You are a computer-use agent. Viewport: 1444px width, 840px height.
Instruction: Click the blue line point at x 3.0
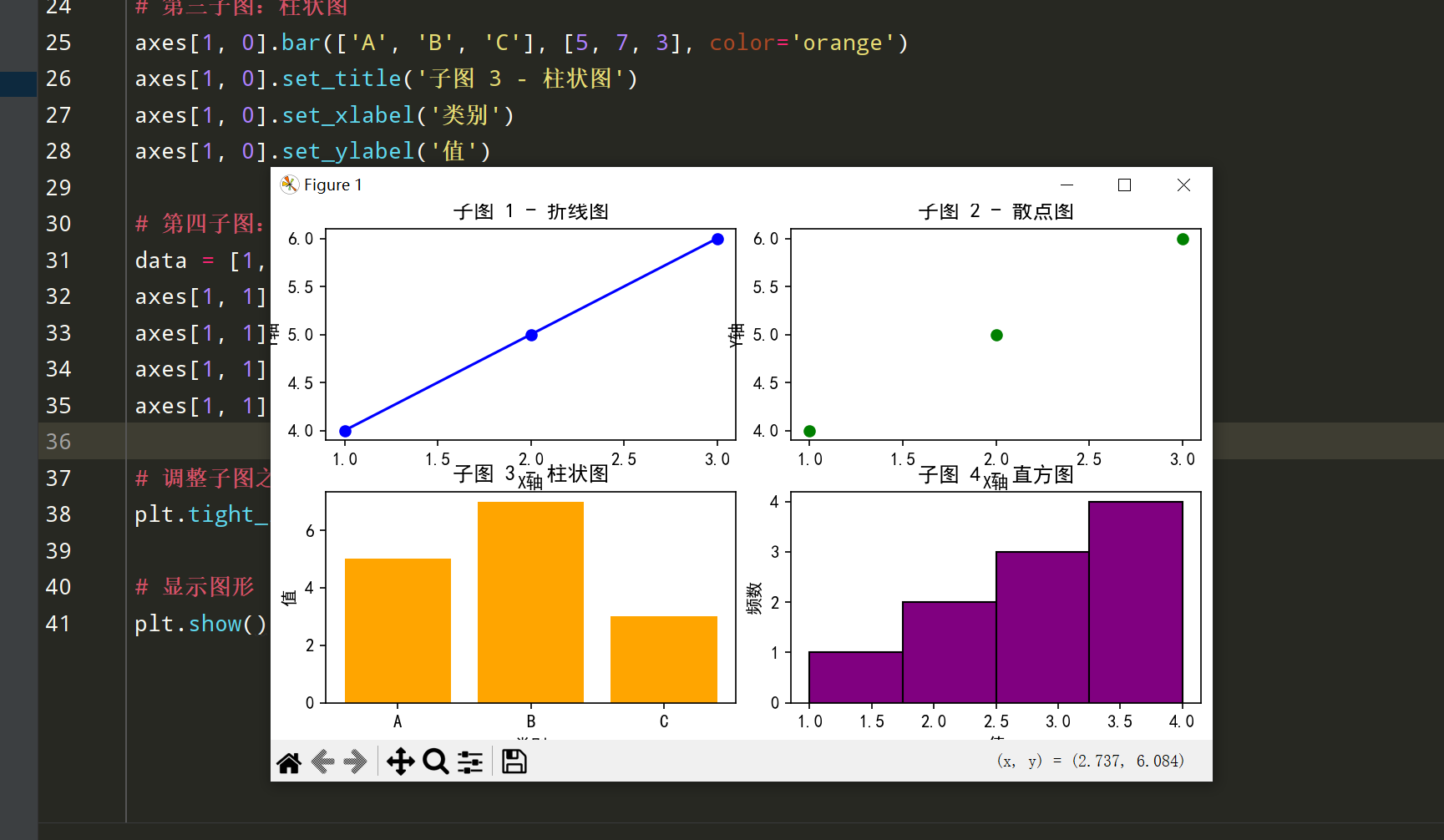tap(717, 239)
